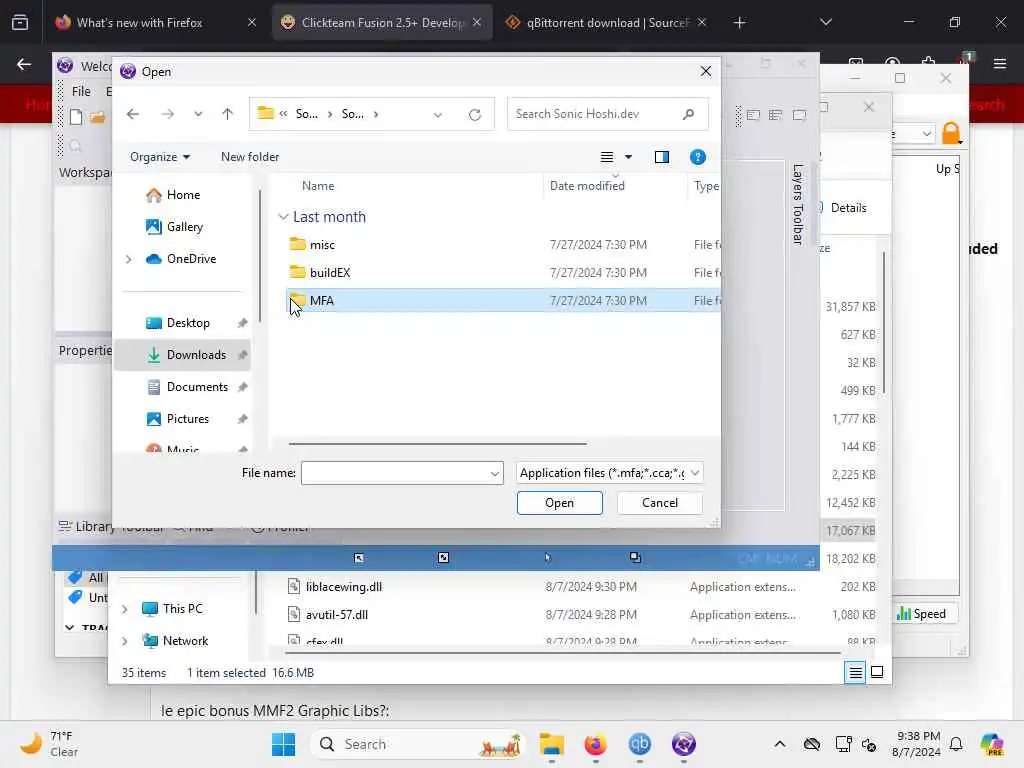Select OneDrive in navigation pane
Screen dimensions: 1024x768
pyautogui.click(x=181, y=259)
